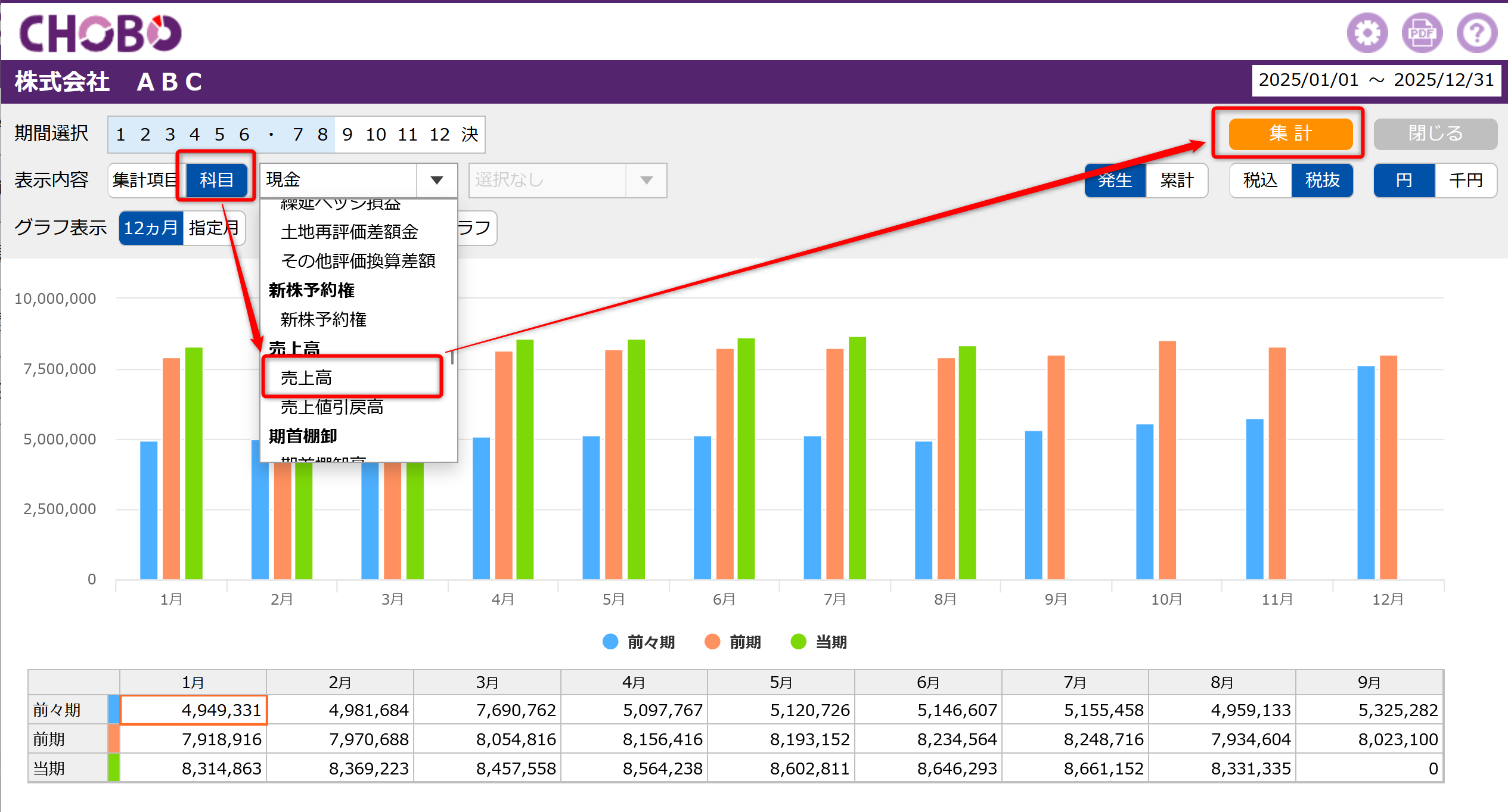Select period month 9 in 期間選択
1508x812 pixels.
point(347,134)
